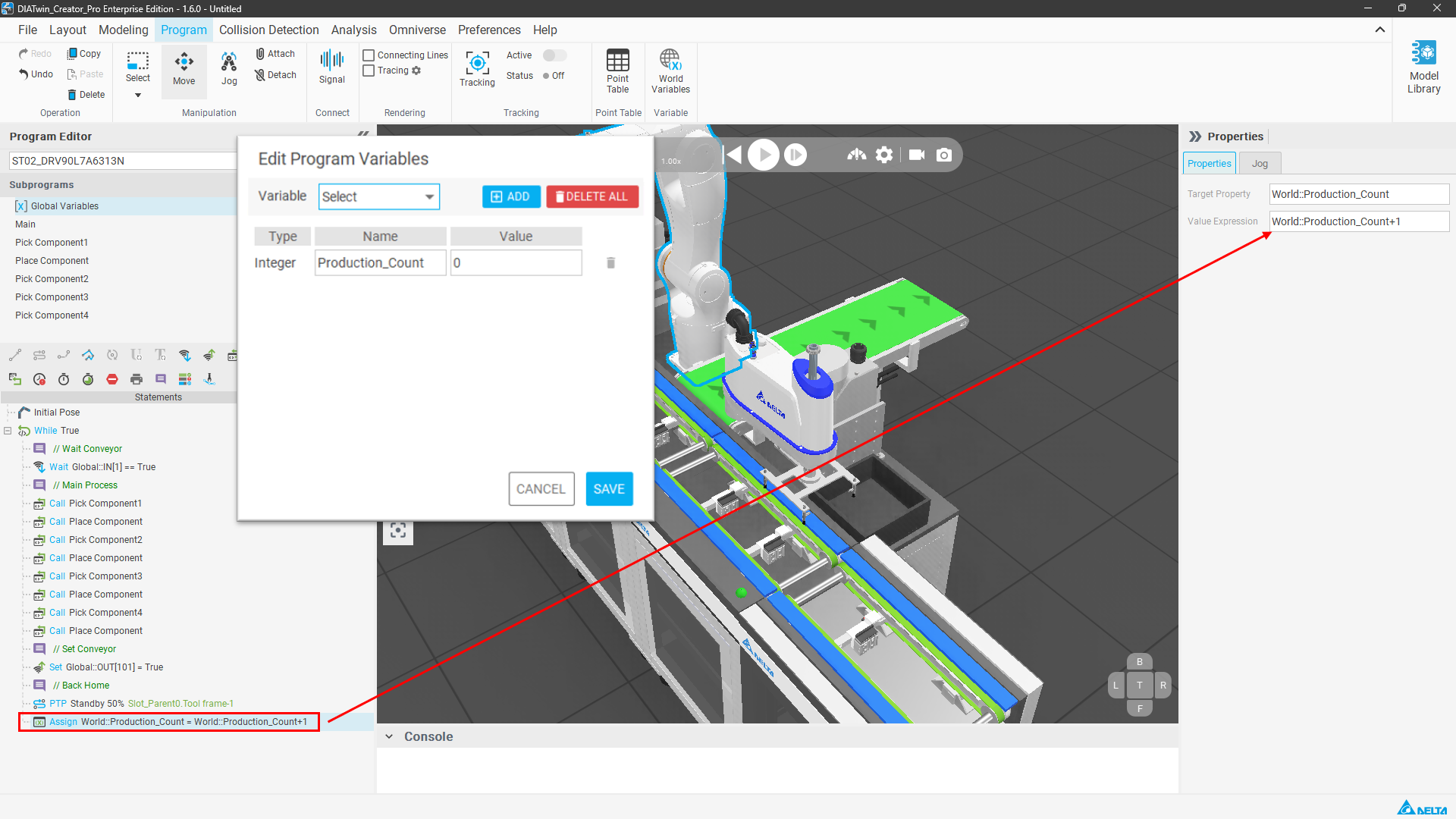Screen dimensions: 1456x819
Task: Open the Model Library
Action: point(1423,67)
